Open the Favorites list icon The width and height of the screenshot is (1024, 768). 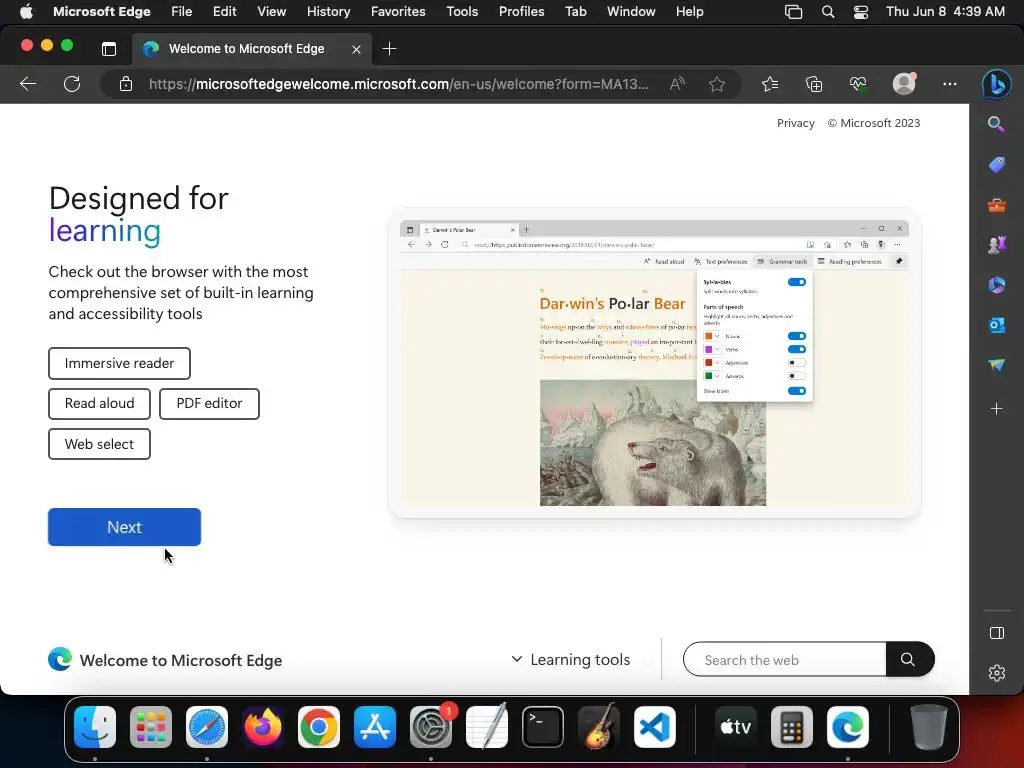[x=770, y=84]
